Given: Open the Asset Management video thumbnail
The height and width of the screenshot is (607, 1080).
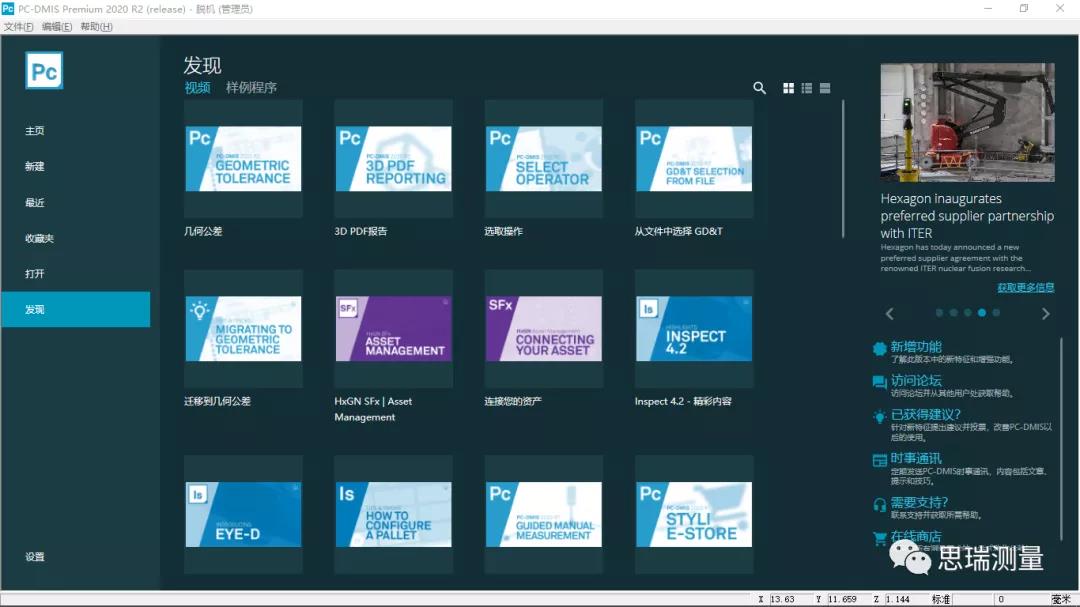Looking at the screenshot, I should 393,329.
